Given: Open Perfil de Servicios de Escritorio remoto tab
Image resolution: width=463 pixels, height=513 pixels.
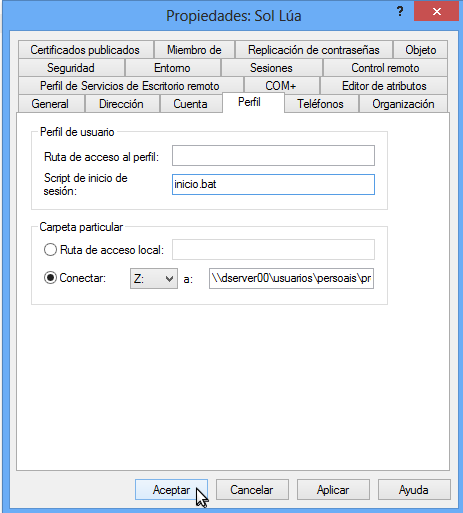Looking at the screenshot, I should click(x=131, y=86).
